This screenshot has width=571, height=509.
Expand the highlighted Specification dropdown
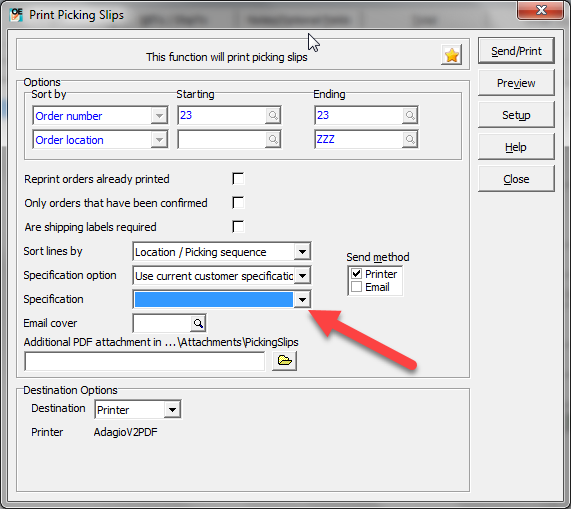coord(302,300)
